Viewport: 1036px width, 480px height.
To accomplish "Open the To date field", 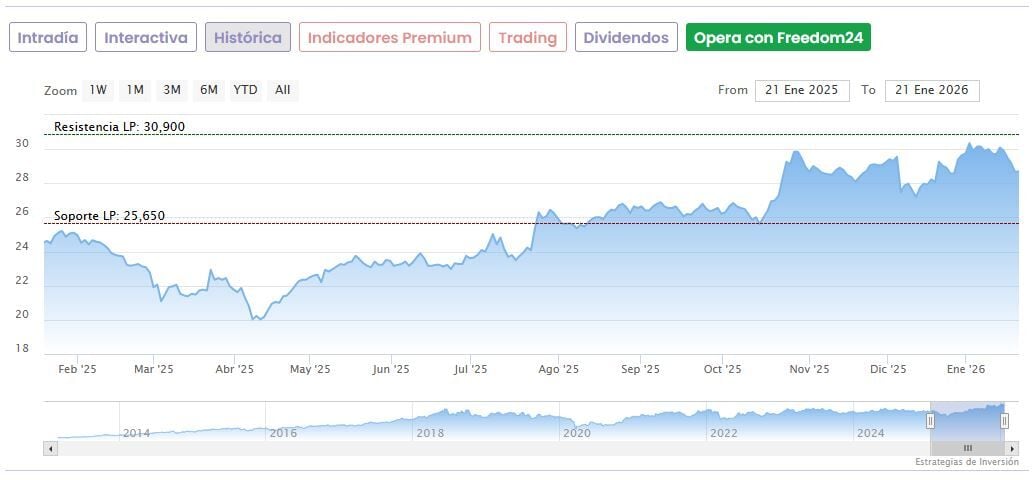I will (x=932, y=90).
